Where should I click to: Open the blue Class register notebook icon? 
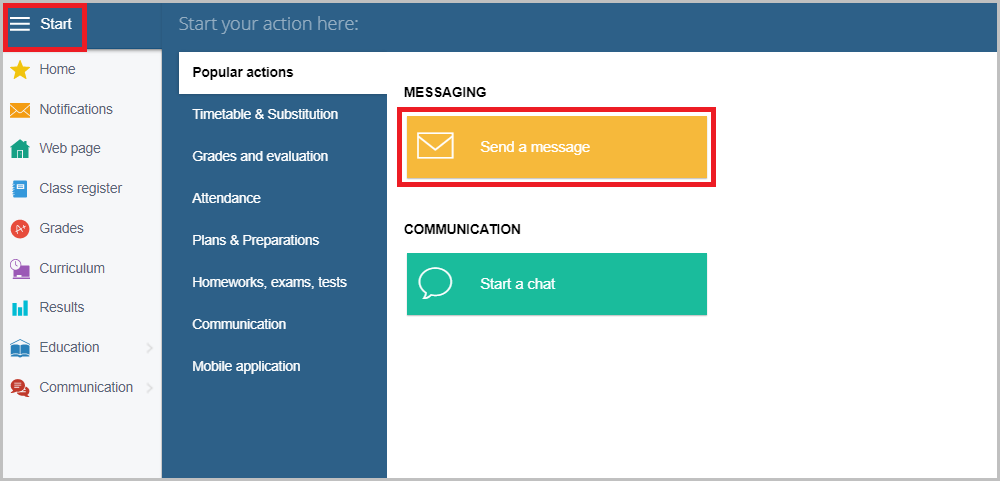[x=20, y=189]
